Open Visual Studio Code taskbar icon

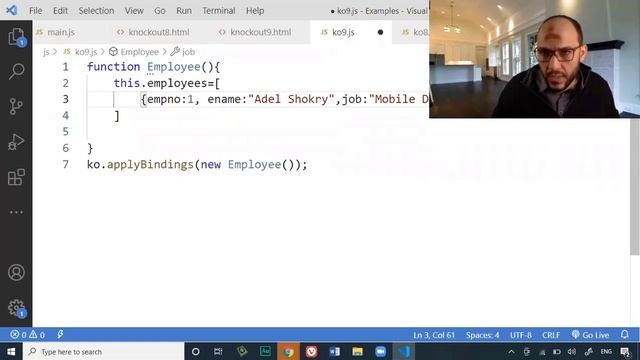[404, 351]
